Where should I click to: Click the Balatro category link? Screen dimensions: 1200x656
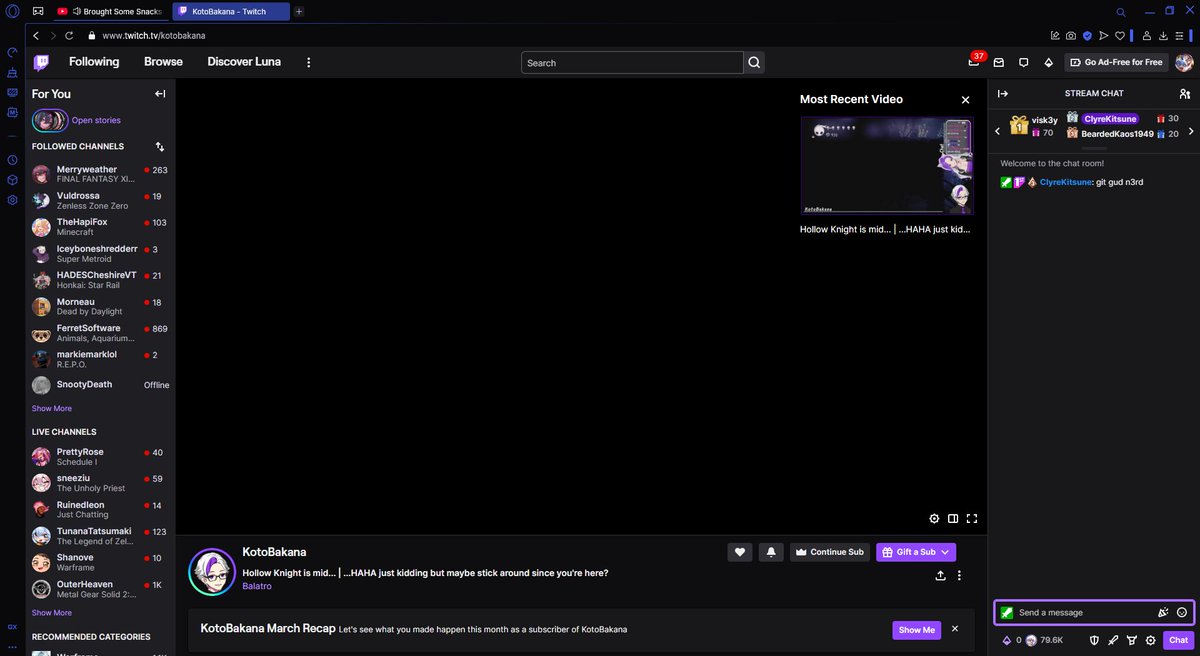pyautogui.click(x=258, y=587)
